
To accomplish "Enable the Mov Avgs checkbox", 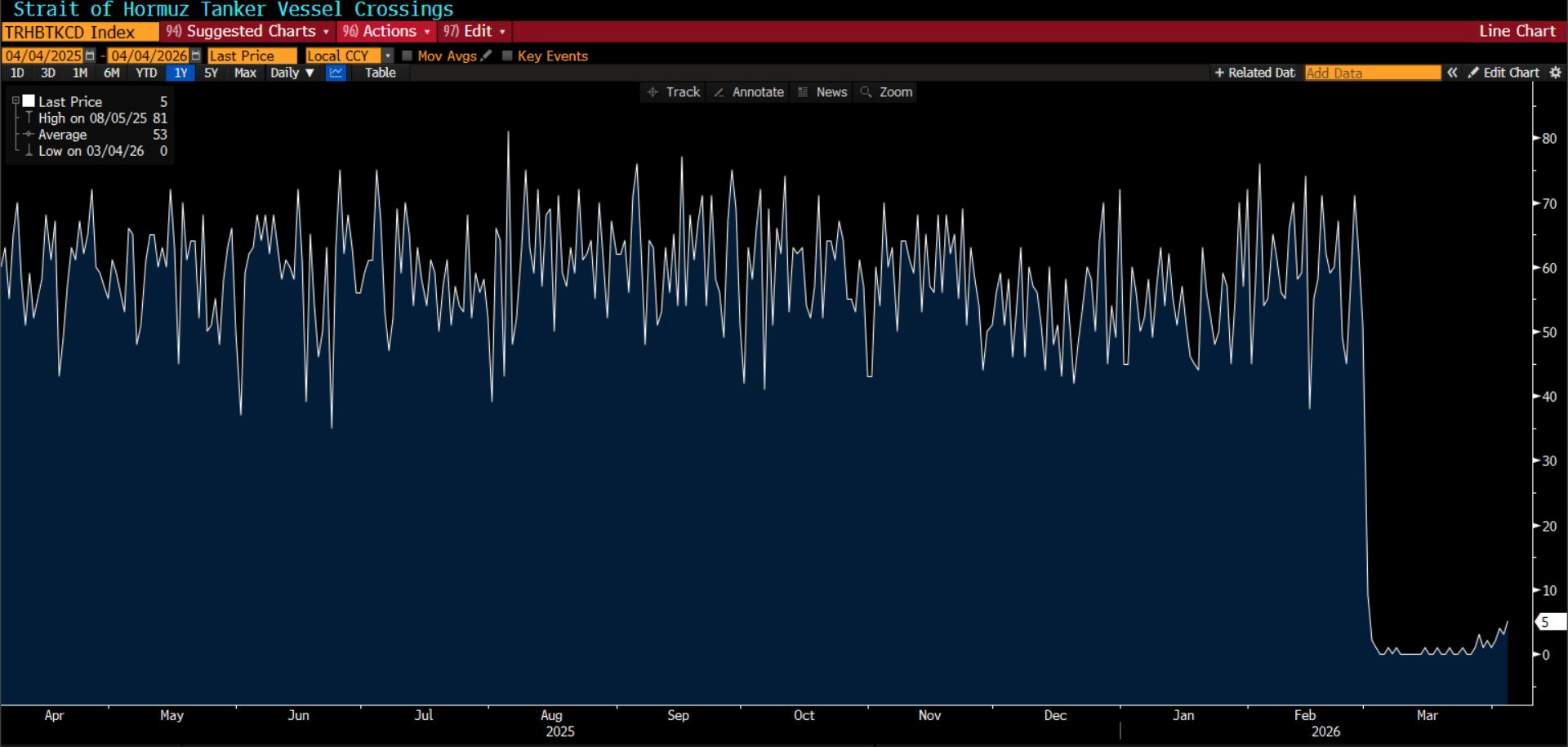I will 408,56.
